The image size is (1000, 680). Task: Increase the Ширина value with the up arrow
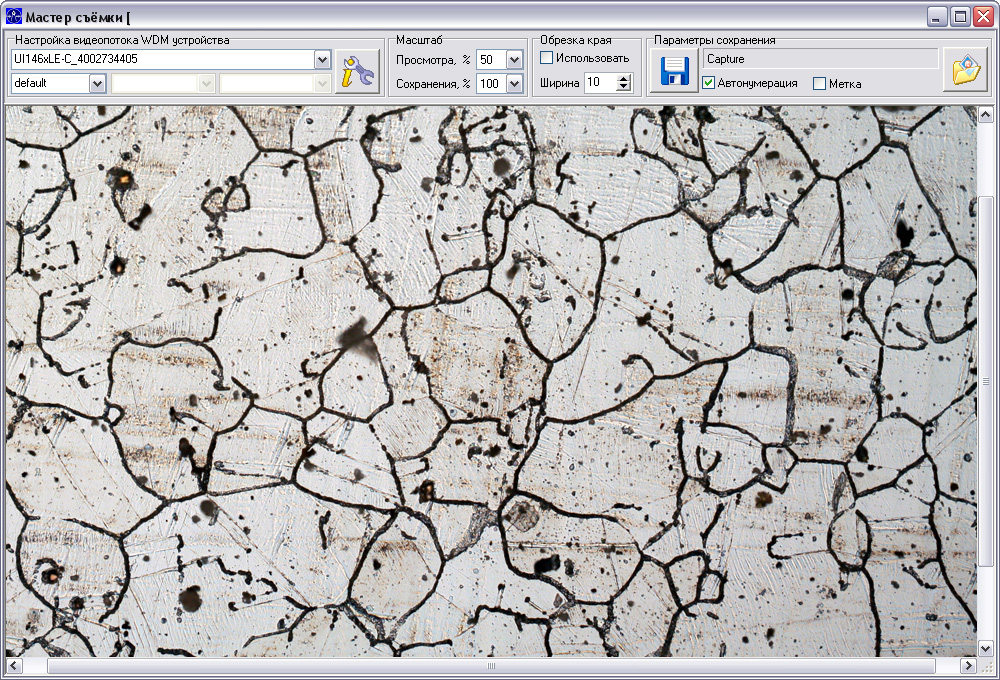(624, 78)
